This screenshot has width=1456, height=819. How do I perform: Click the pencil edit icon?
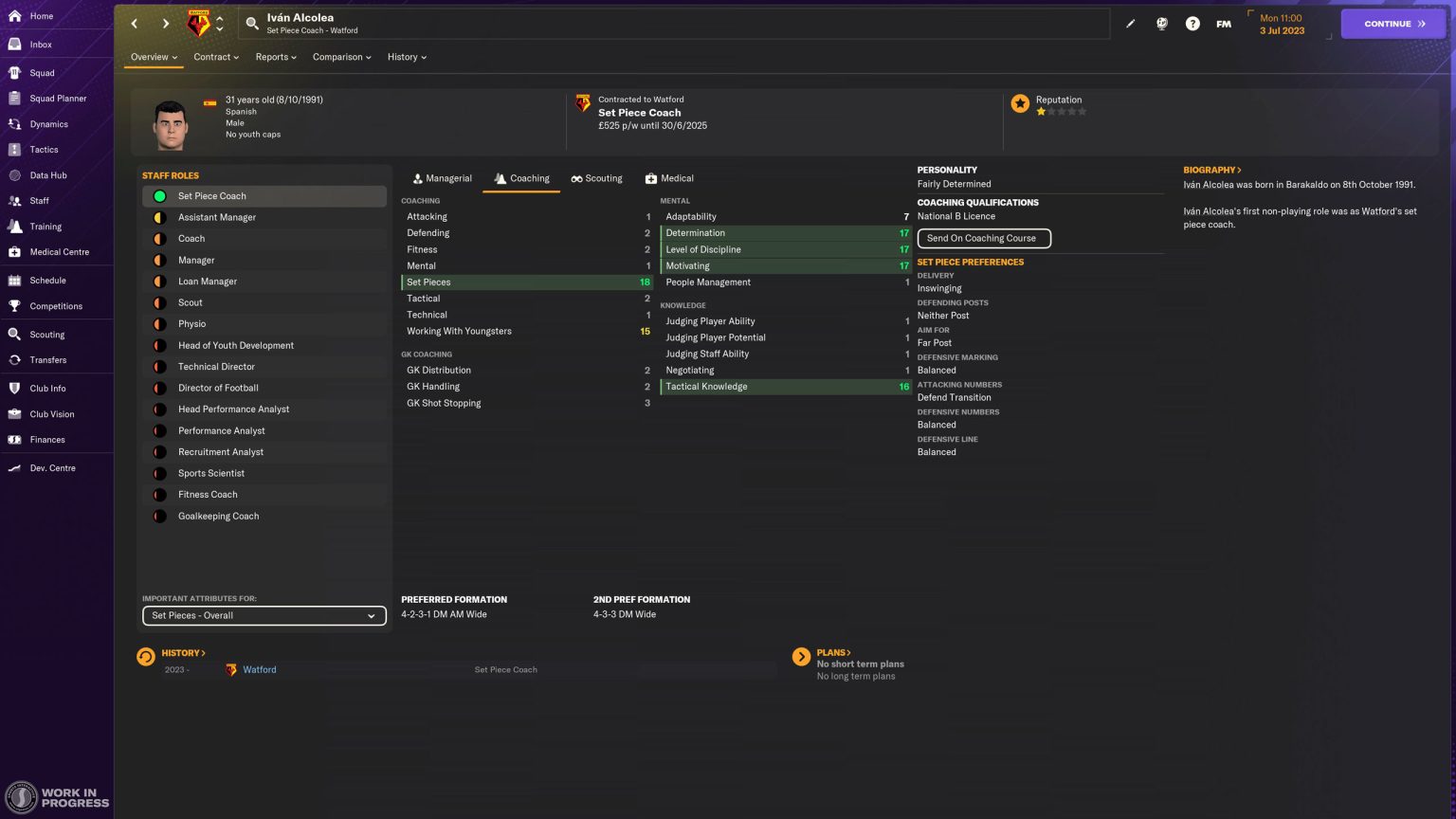pyautogui.click(x=1130, y=24)
